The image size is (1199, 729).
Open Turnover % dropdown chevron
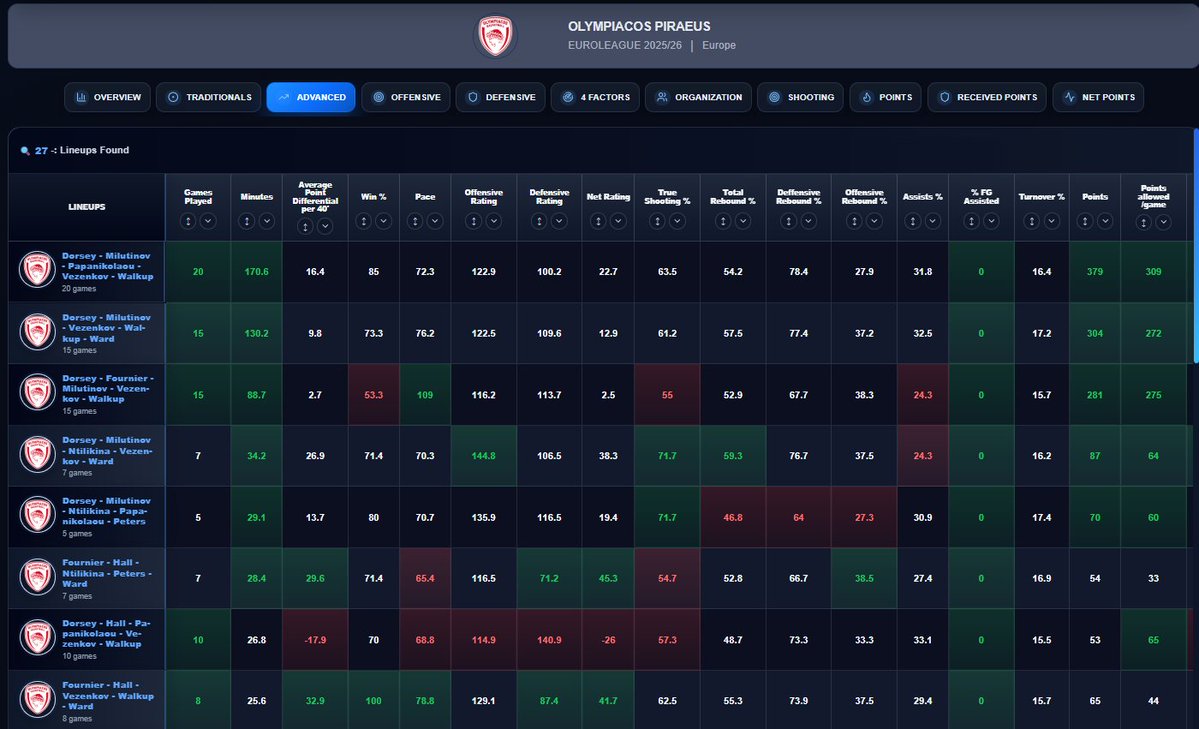[x=1051, y=221]
